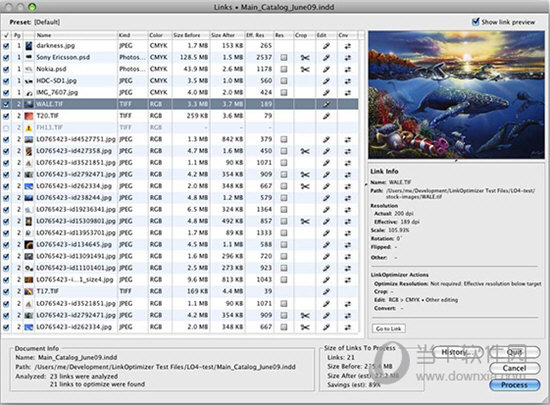Click the convert arrows for LO765423-id134645.jpg
This screenshot has width=550, height=405.
click(x=347, y=245)
